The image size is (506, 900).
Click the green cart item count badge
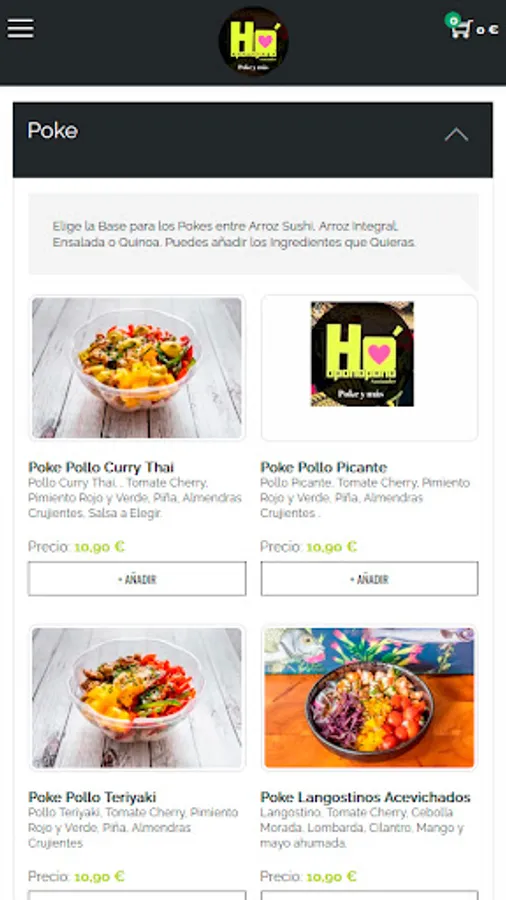coord(453,20)
